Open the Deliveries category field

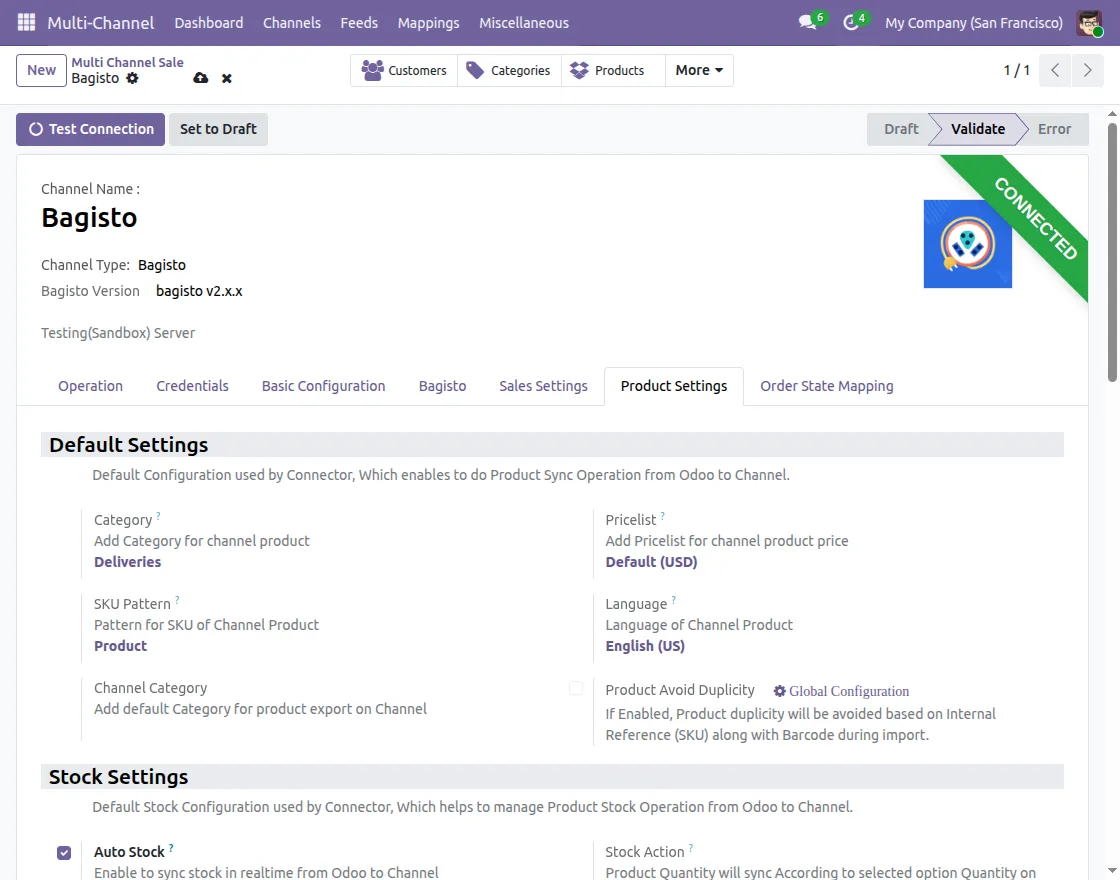(x=128, y=561)
